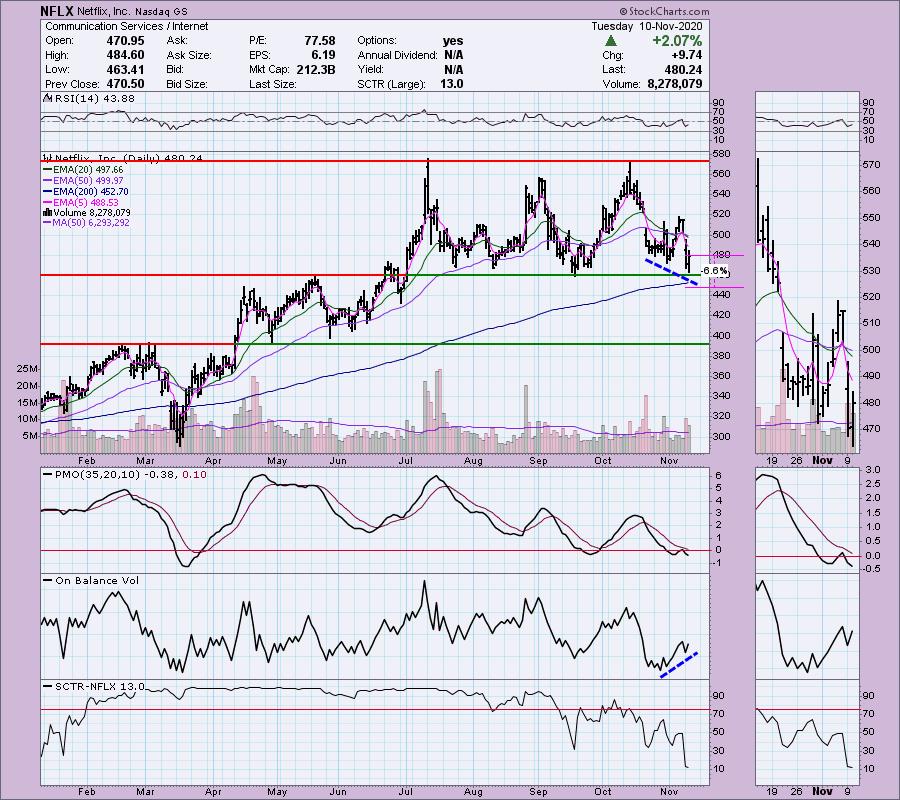Viewport: 900px width, 800px height.
Task: Click the Open value 470.95
Action: [125, 41]
